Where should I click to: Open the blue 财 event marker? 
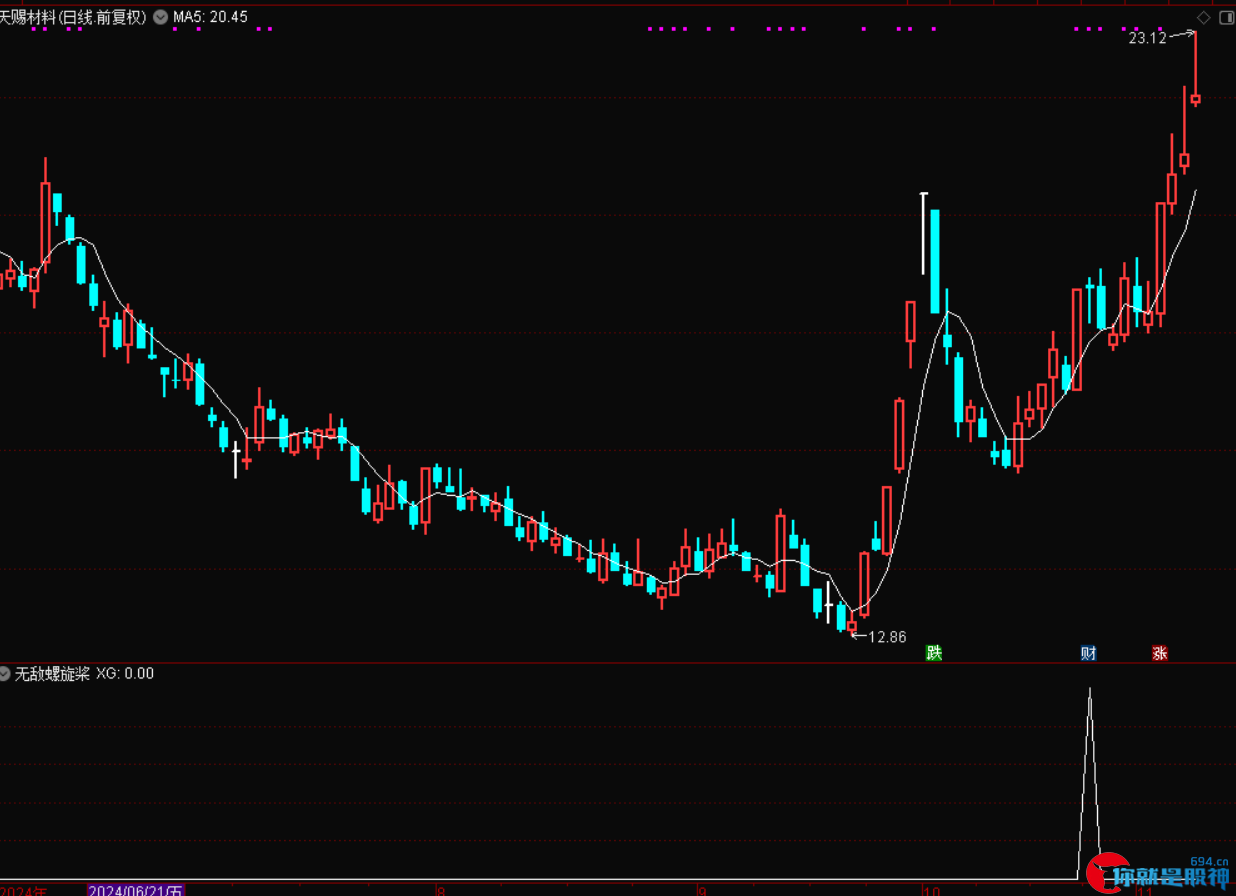(x=1089, y=653)
